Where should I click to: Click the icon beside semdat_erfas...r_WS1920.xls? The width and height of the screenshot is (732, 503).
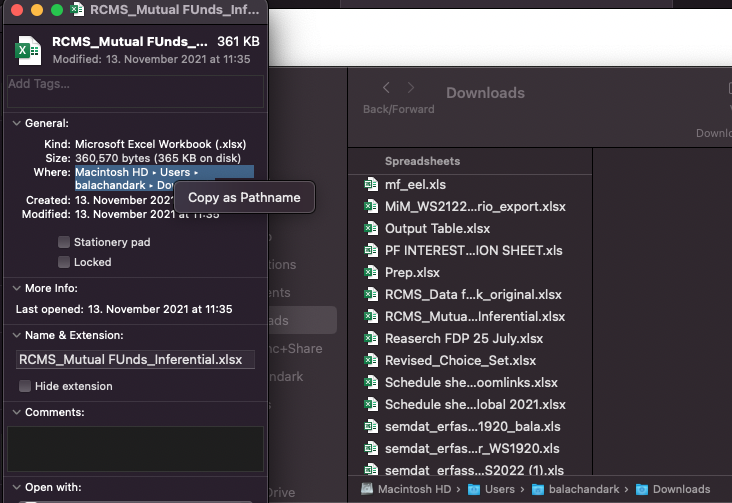371,448
